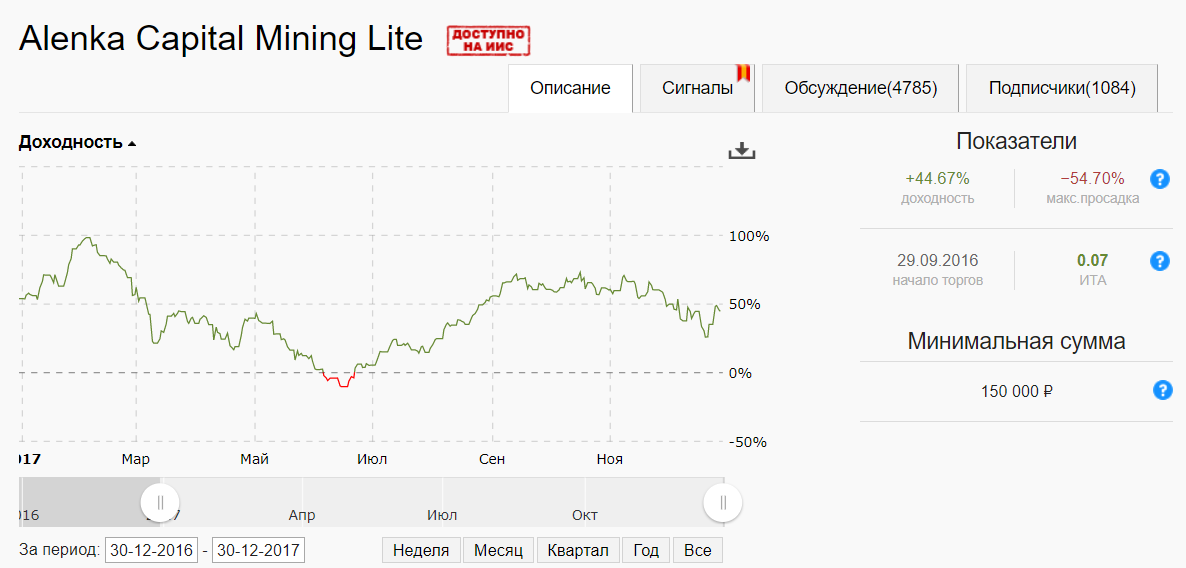Show full history with Все button

697,550
